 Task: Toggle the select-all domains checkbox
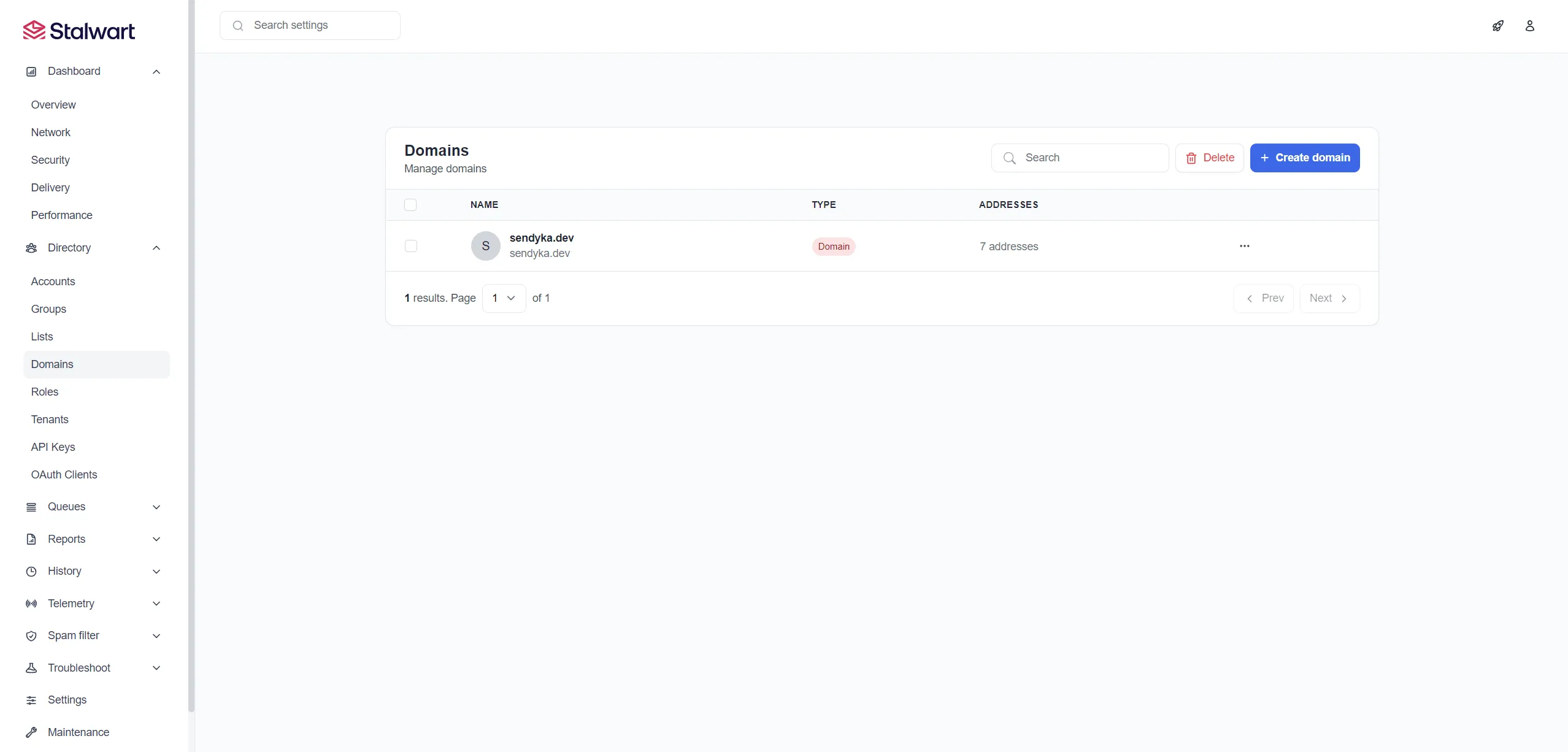click(410, 205)
